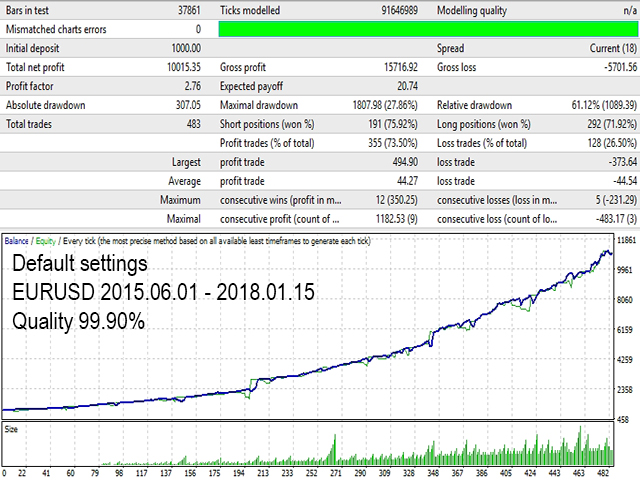Click the Expected payoff 20.74 value
This screenshot has height=480, width=640.
[407, 86]
